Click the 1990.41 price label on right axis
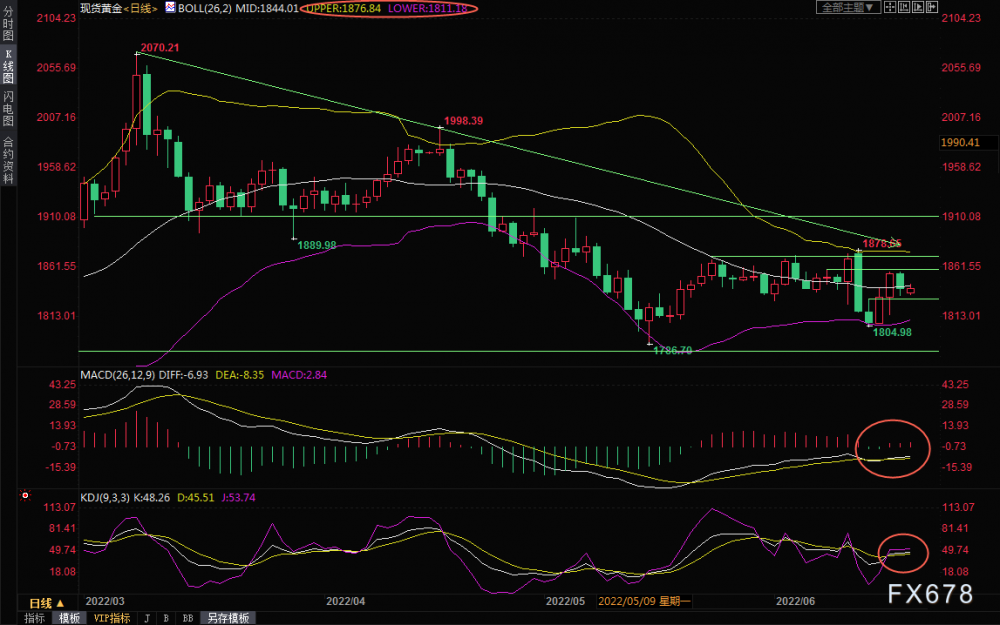 [960, 142]
